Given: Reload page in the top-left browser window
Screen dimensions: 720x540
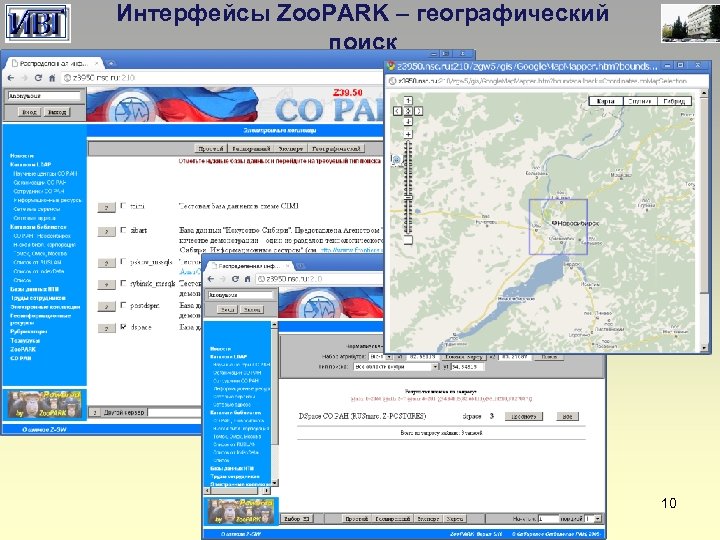Looking at the screenshot, I should [39, 78].
